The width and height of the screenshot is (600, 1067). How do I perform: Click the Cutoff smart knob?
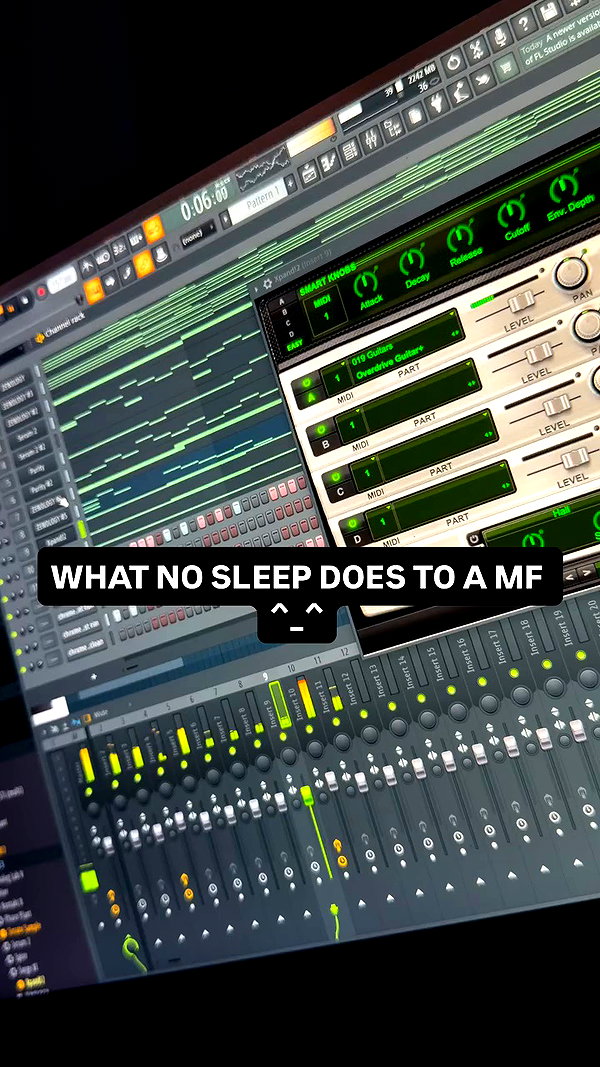pos(511,214)
